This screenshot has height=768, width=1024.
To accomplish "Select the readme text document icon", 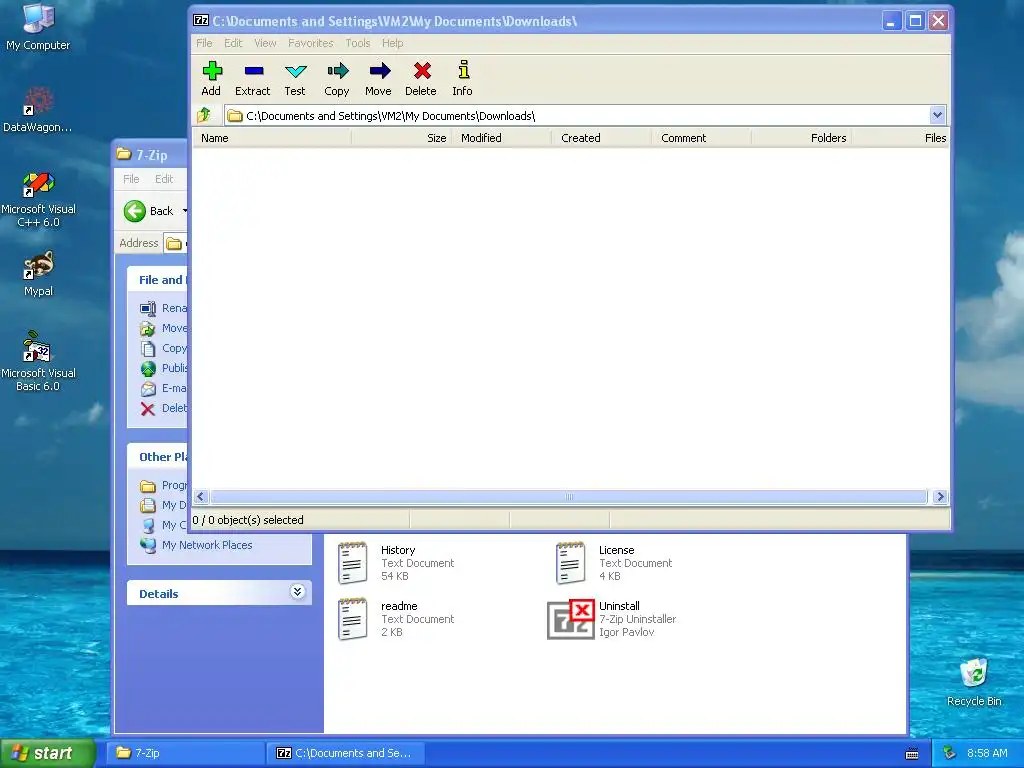I will tap(353, 619).
